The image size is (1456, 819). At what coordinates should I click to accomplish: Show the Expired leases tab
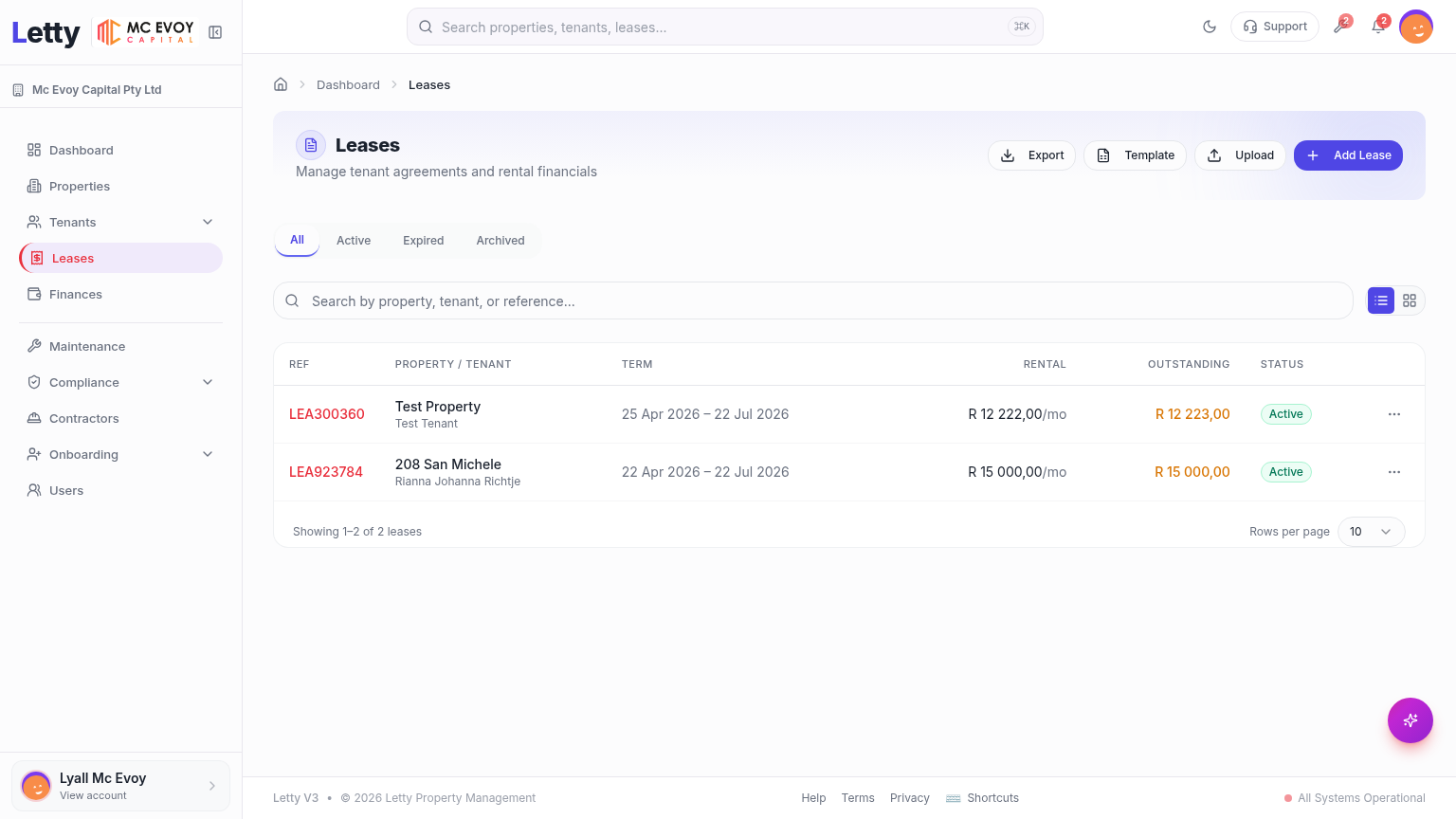(x=423, y=241)
